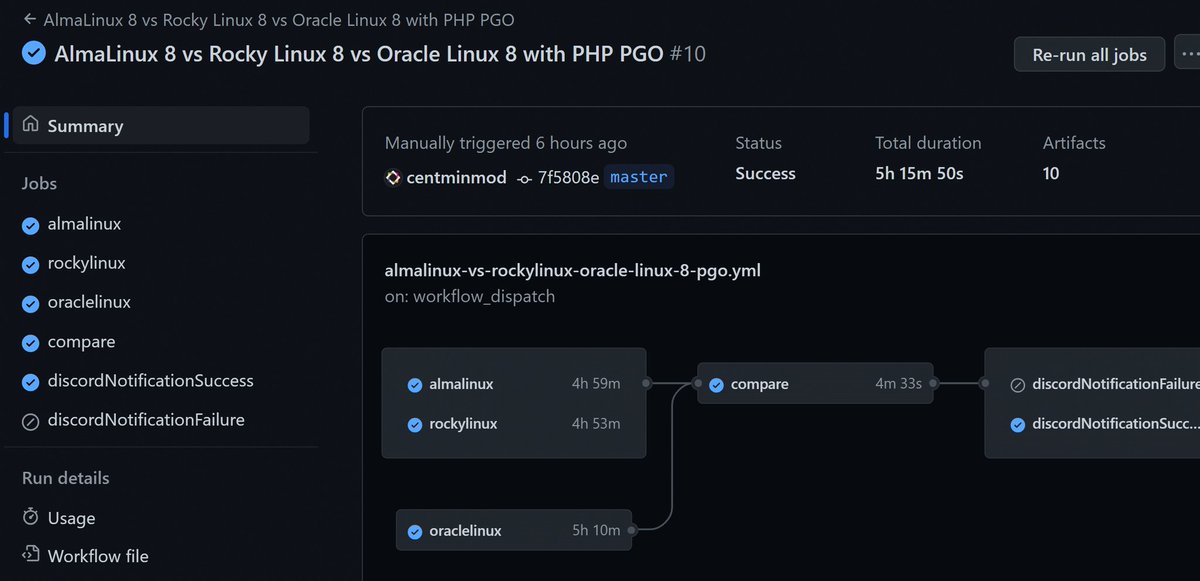Click the almalinux 4h 59m duration

[596, 384]
